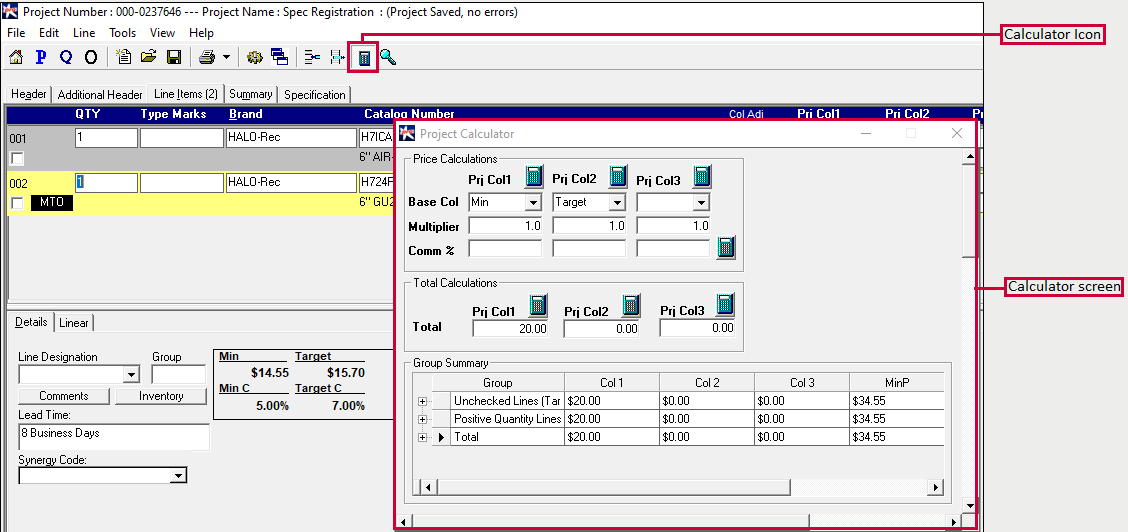Click the Group Summary horizontal scrollbar
Screen dimensions: 1128x532
click(679, 487)
